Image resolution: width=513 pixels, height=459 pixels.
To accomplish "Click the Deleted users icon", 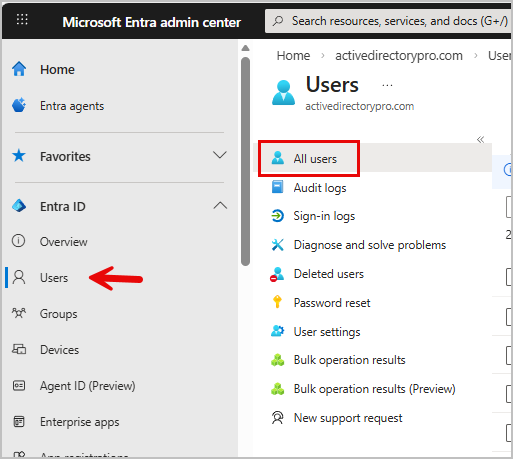I will pyautogui.click(x=277, y=274).
